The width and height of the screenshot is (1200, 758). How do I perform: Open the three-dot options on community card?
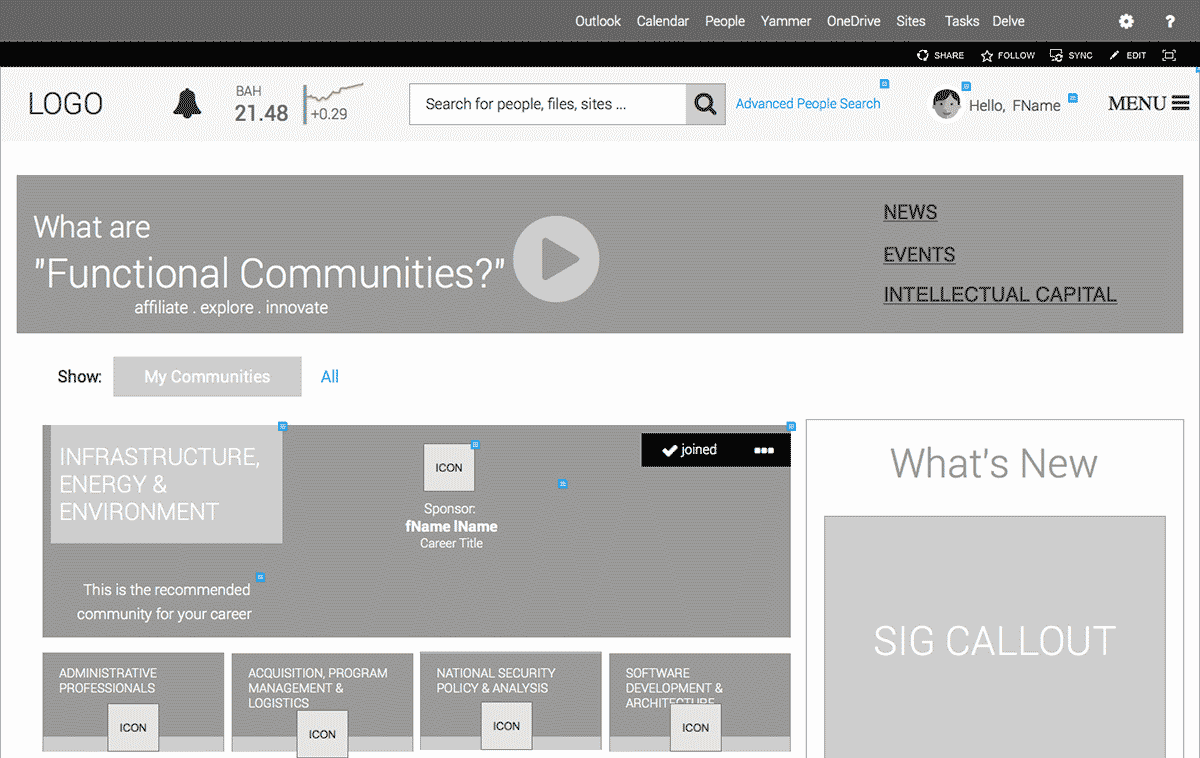764,450
